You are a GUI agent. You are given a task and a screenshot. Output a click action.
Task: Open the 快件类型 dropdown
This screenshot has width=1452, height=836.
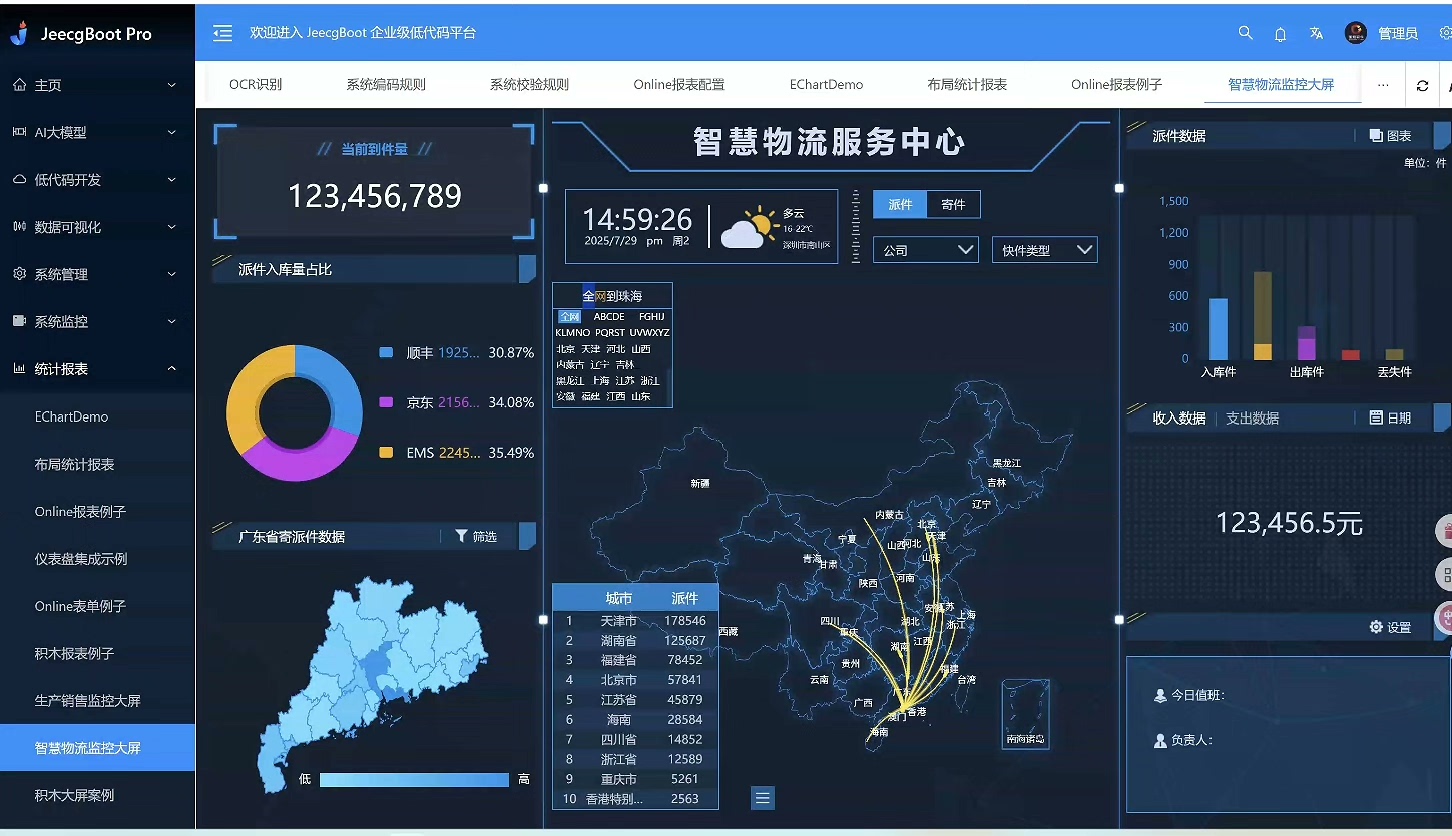(x=1044, y=250)
